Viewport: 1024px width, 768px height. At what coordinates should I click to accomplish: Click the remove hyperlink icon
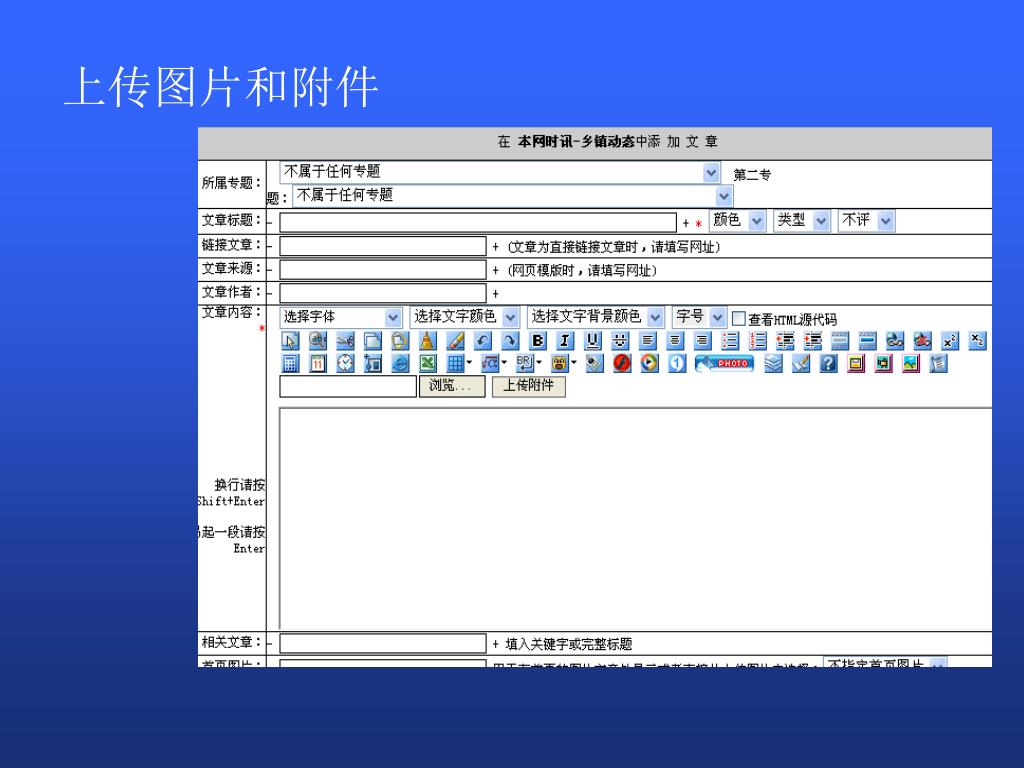point(922,340)
